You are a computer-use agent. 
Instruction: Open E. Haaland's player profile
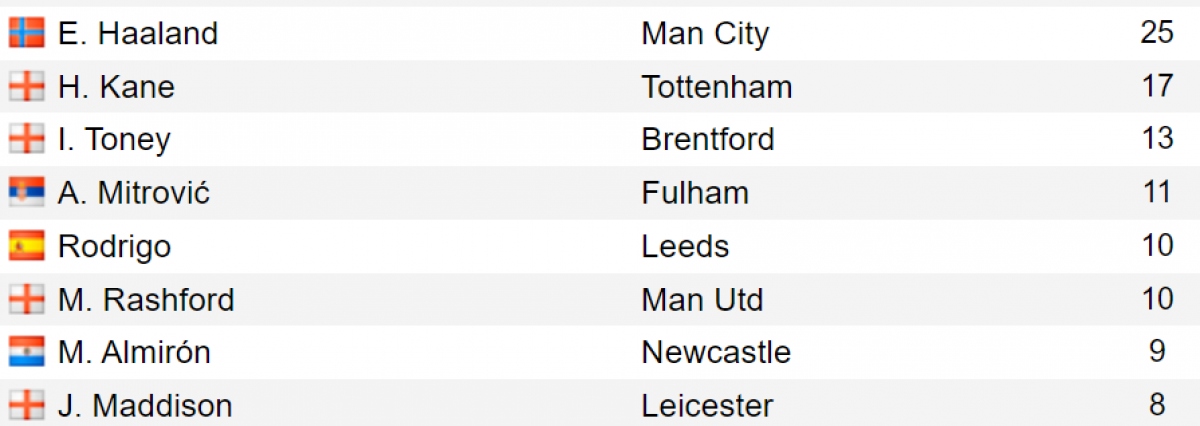pyautogui.click(x=138, y=34)
